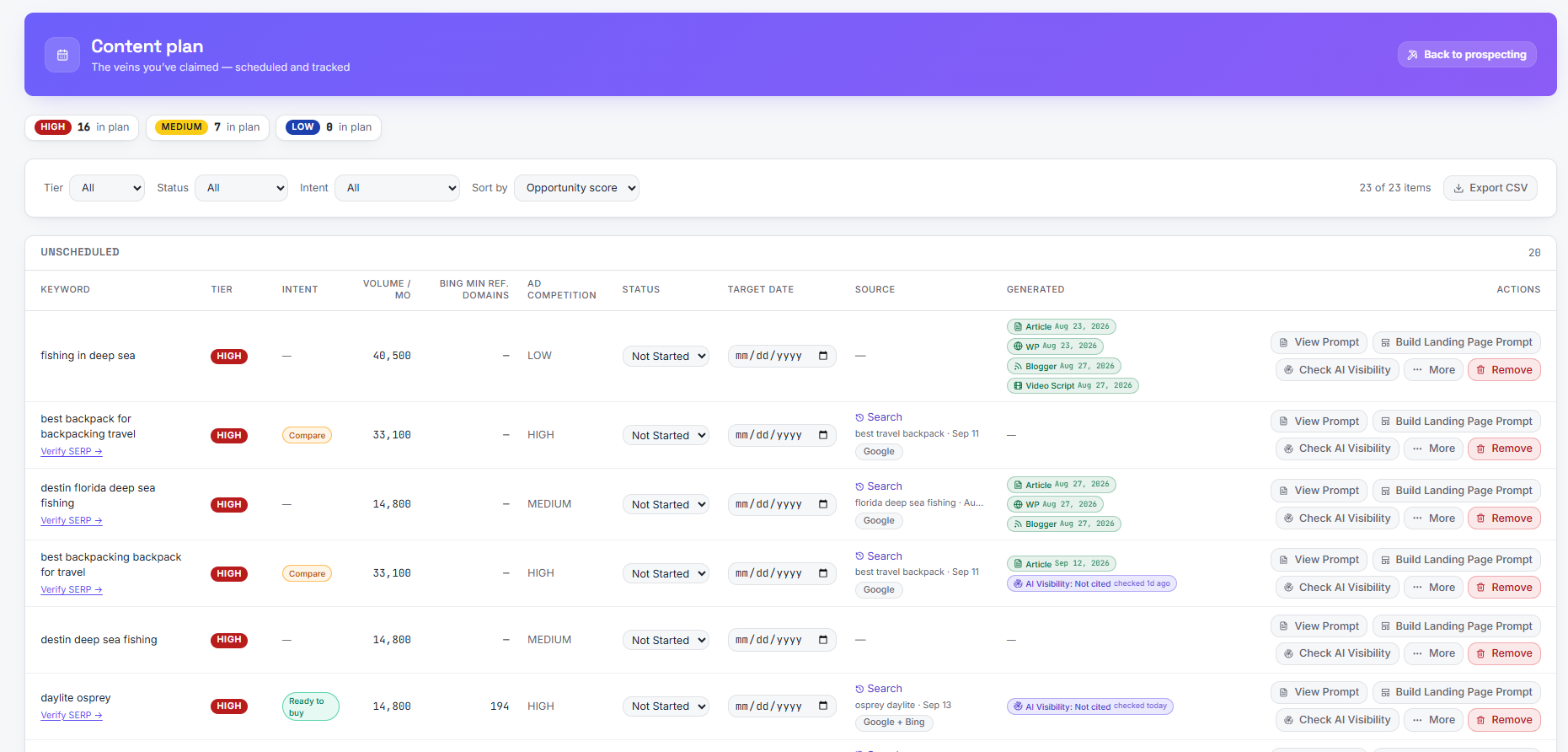Click the 40,500 volume value

point(392,356)
